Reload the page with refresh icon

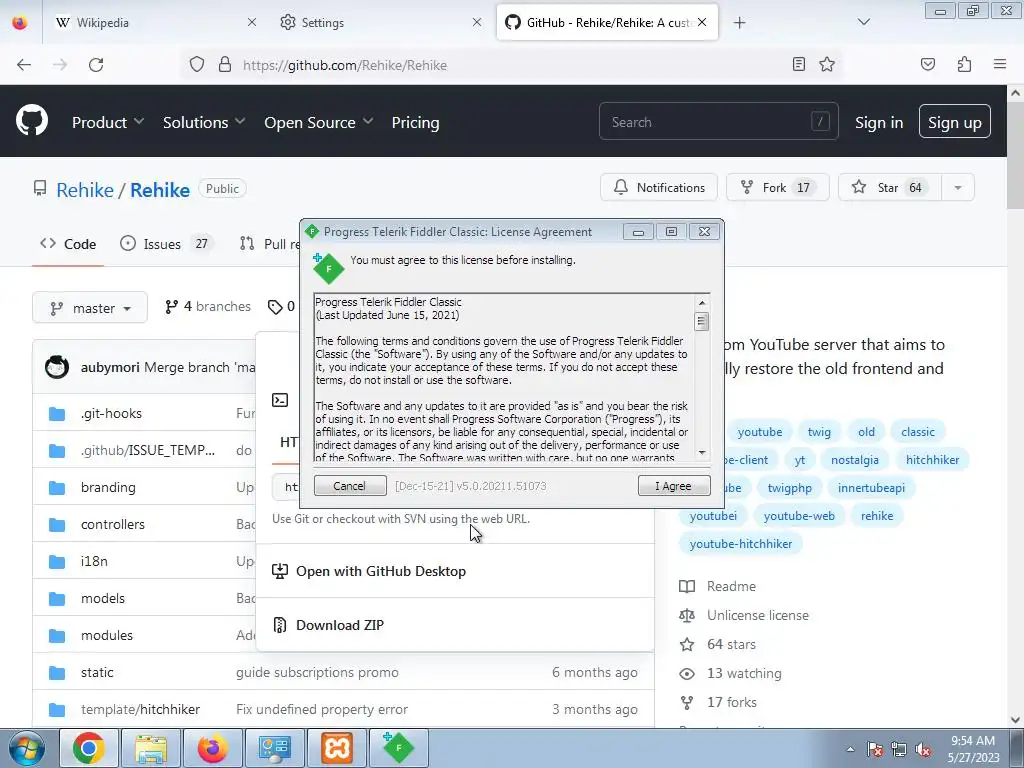point(96,65)
